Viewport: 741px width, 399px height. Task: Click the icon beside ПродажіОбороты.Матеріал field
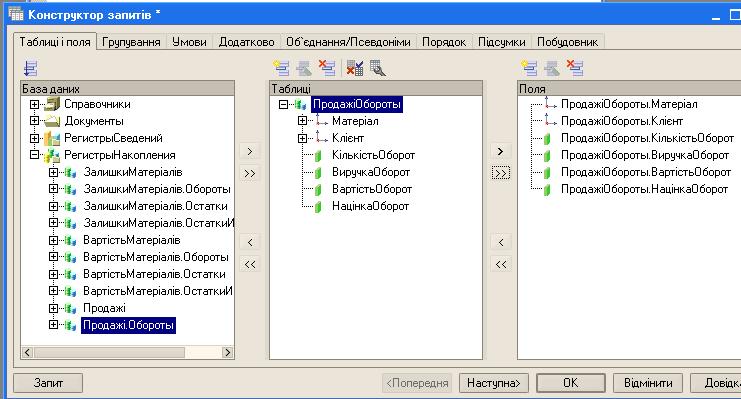pos(550,104)
